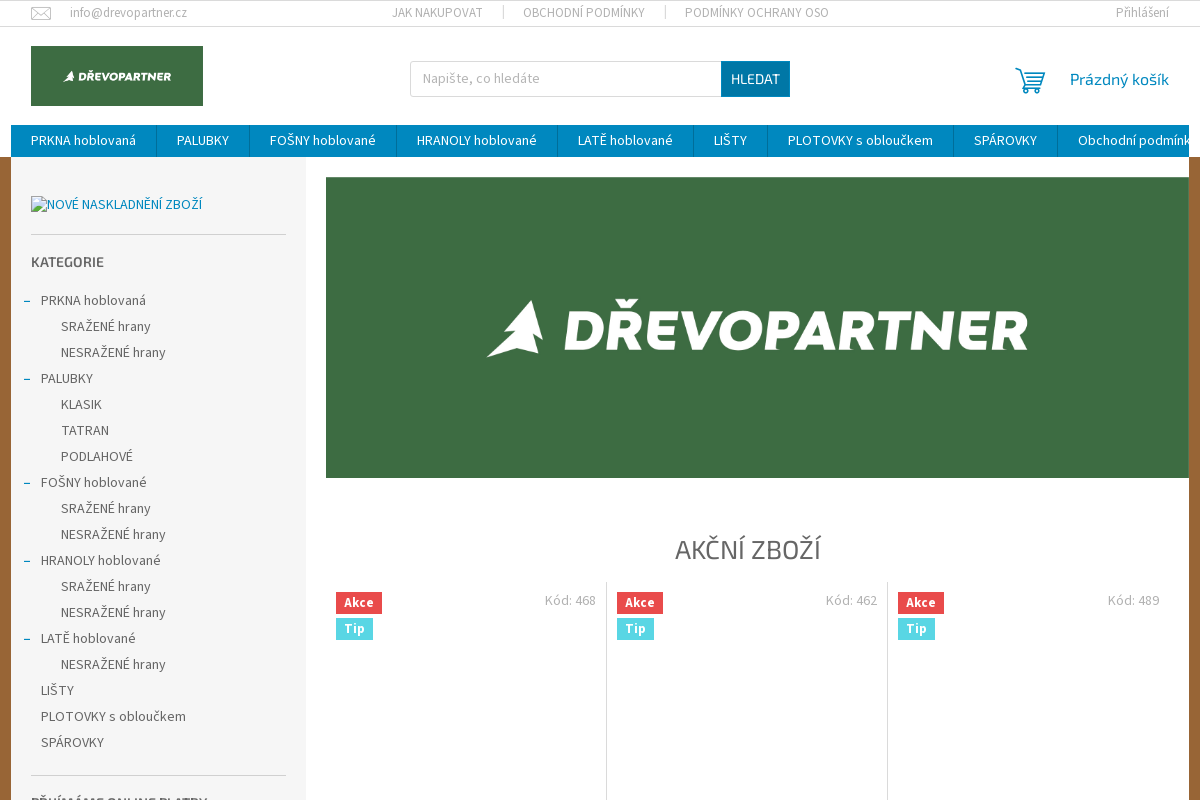Click the Tip badge on product 462
1200x800 pixels.
635,629
